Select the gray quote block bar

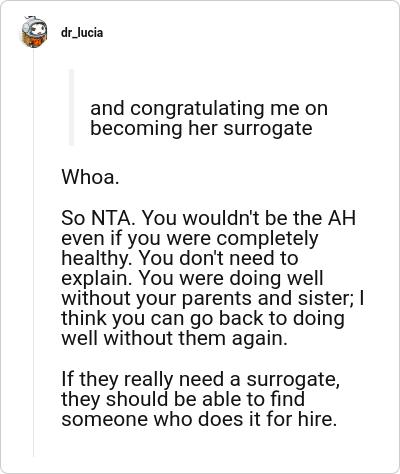71,107
